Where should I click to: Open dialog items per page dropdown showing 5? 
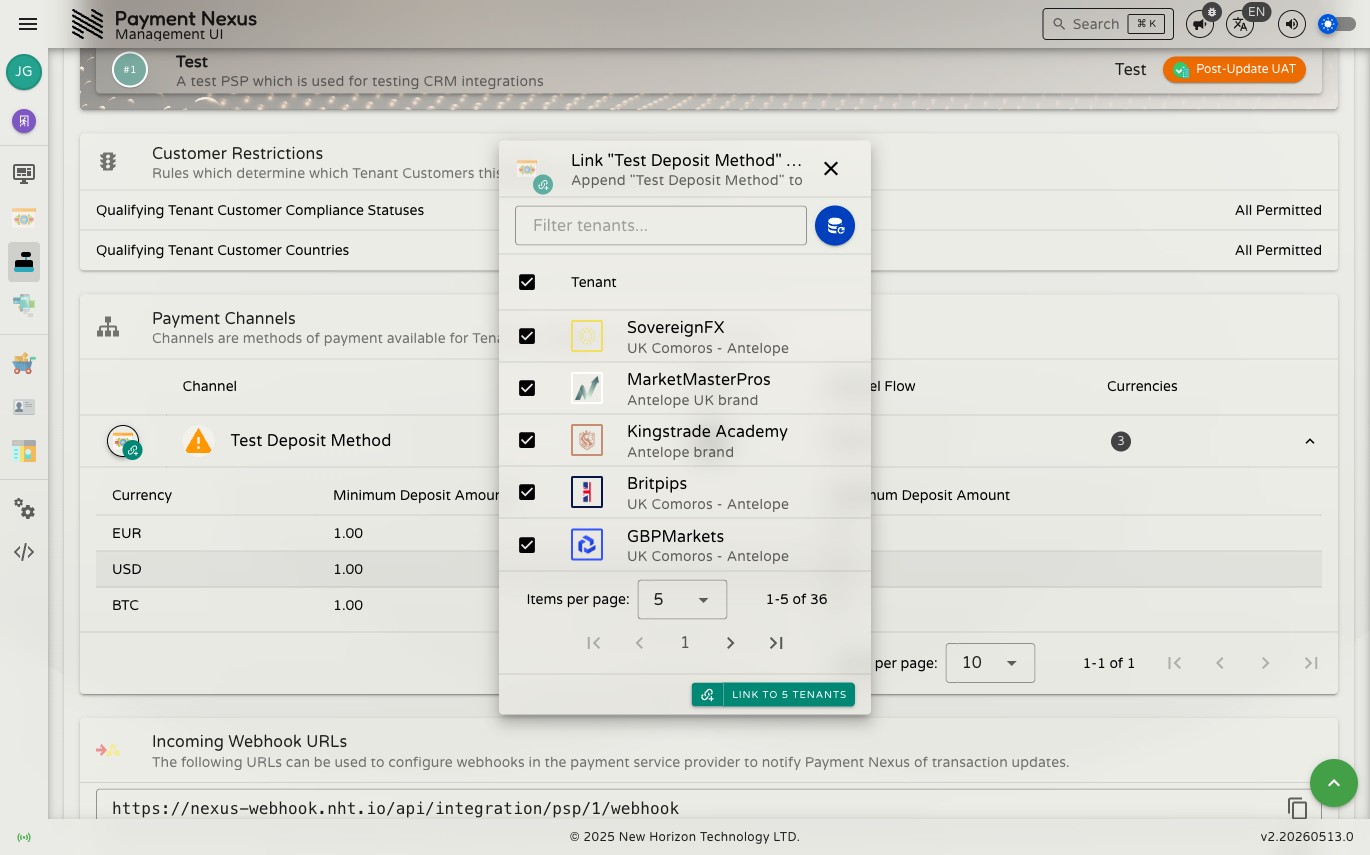[x=682, y=599]
